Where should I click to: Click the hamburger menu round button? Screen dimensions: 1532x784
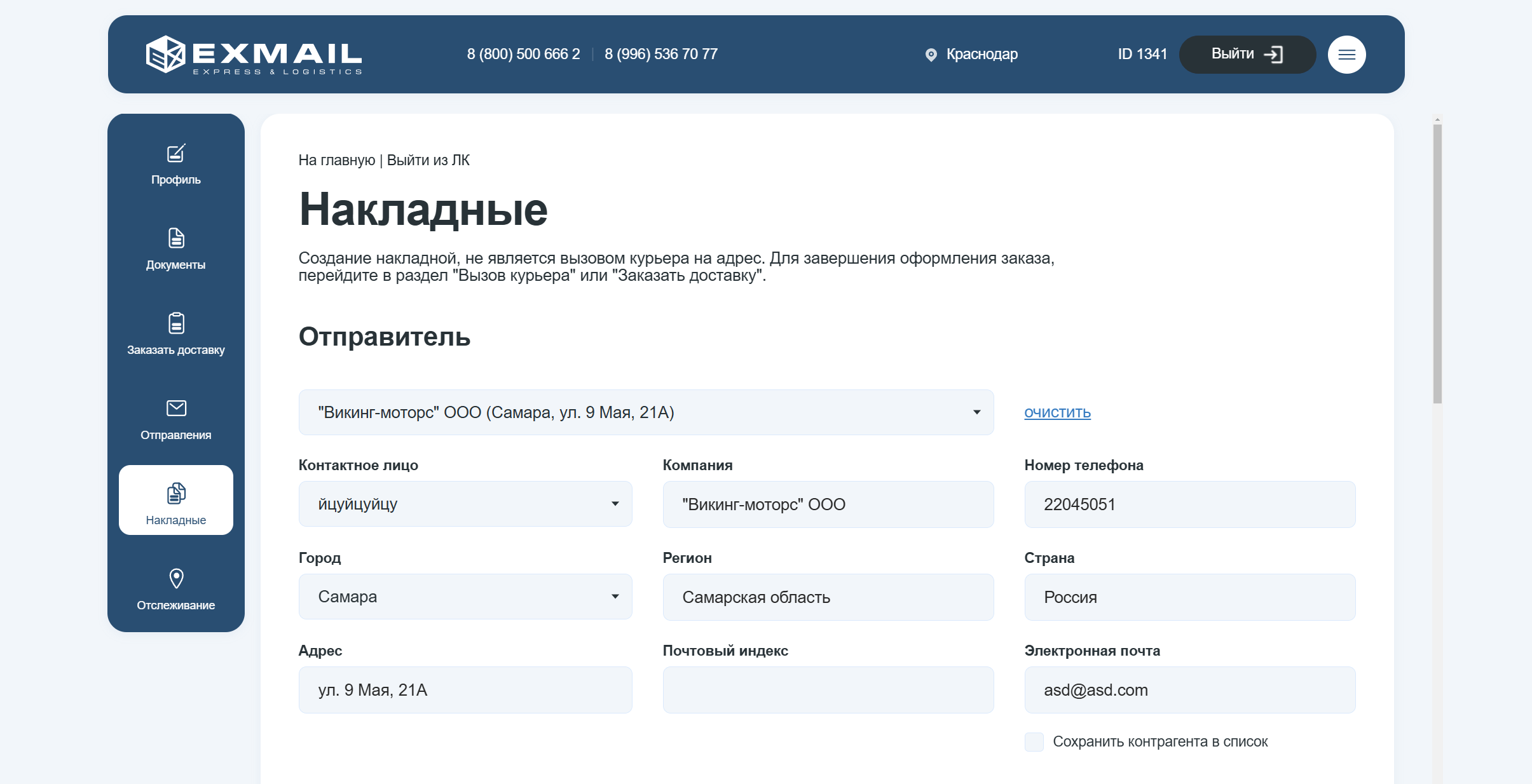(1346, 55)
